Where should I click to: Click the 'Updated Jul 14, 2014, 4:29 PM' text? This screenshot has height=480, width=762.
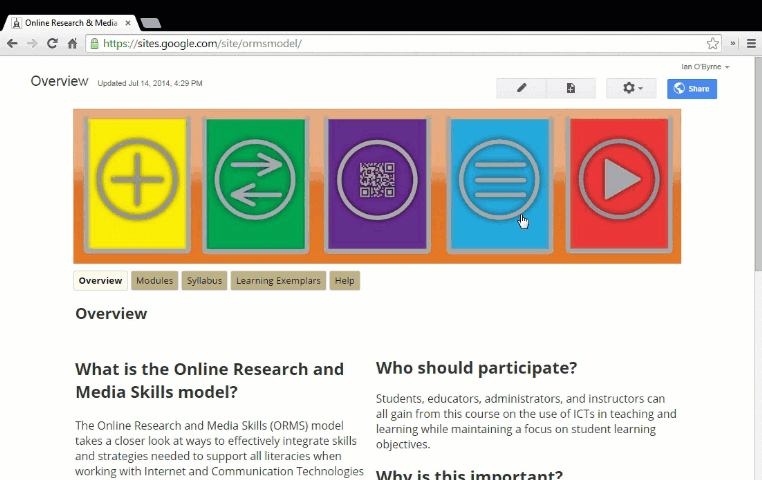[150, 84]
